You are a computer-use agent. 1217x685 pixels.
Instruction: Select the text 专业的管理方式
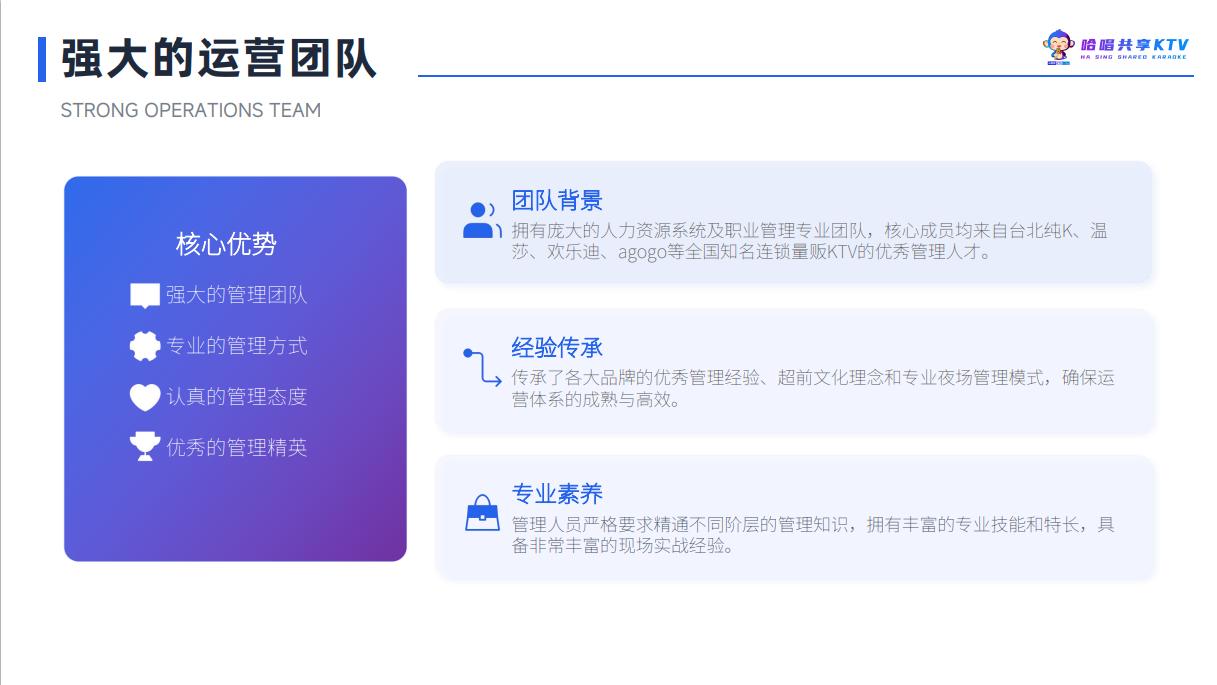pos(237,346)
